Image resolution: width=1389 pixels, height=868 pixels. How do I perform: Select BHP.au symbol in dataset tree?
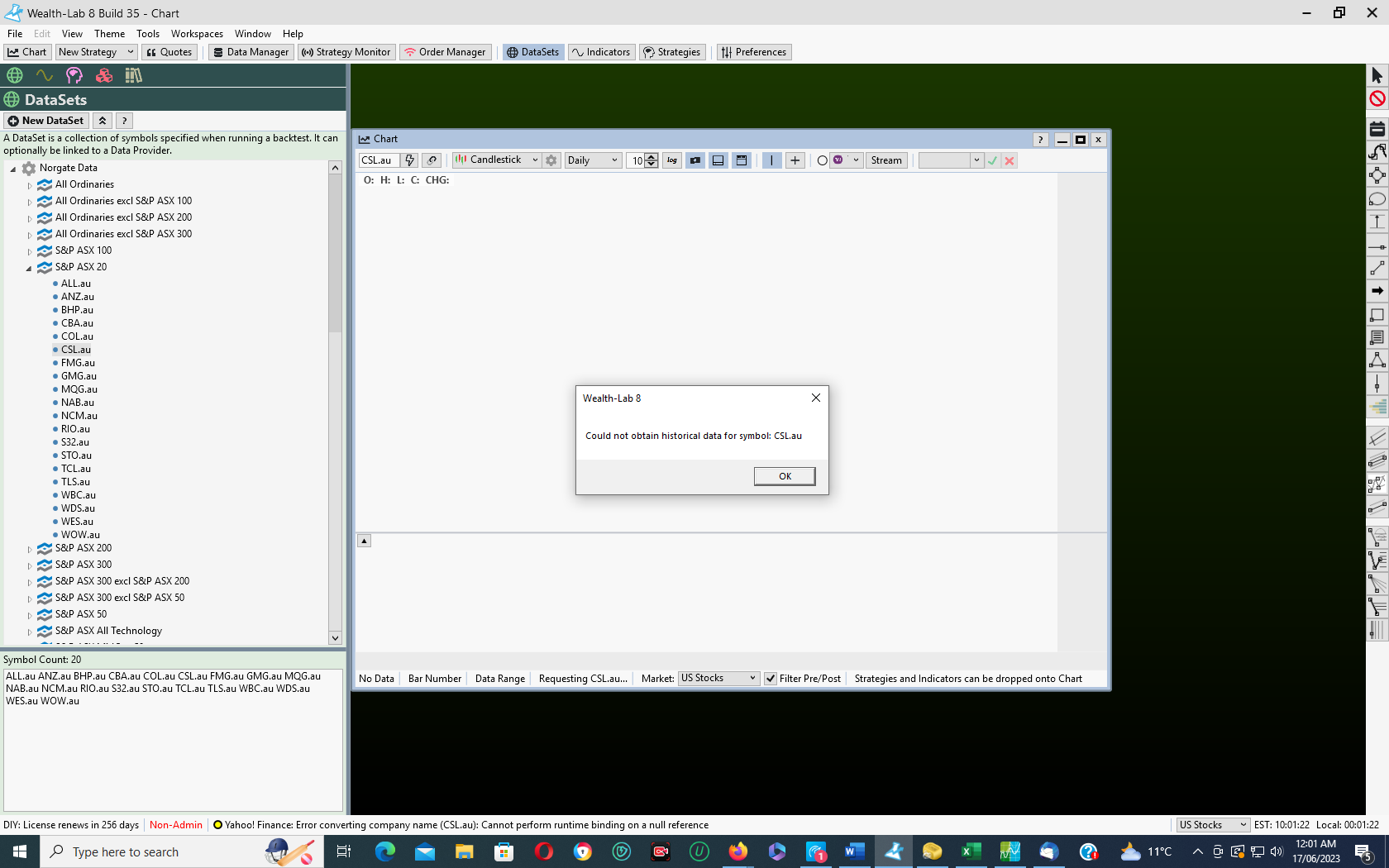click(x=77, y=310)
